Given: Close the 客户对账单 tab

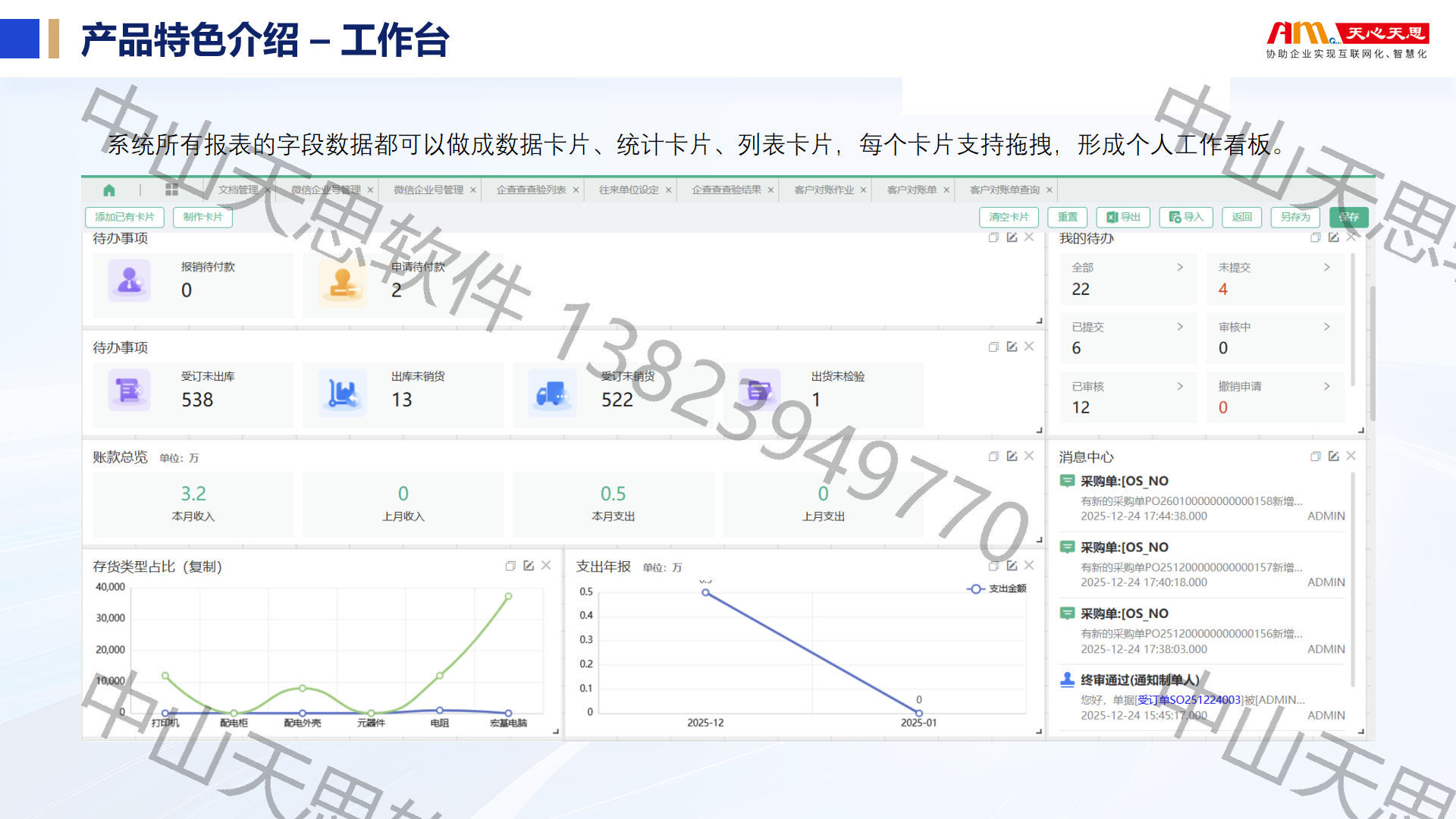Looking at the screenshot, I should 946,190.
